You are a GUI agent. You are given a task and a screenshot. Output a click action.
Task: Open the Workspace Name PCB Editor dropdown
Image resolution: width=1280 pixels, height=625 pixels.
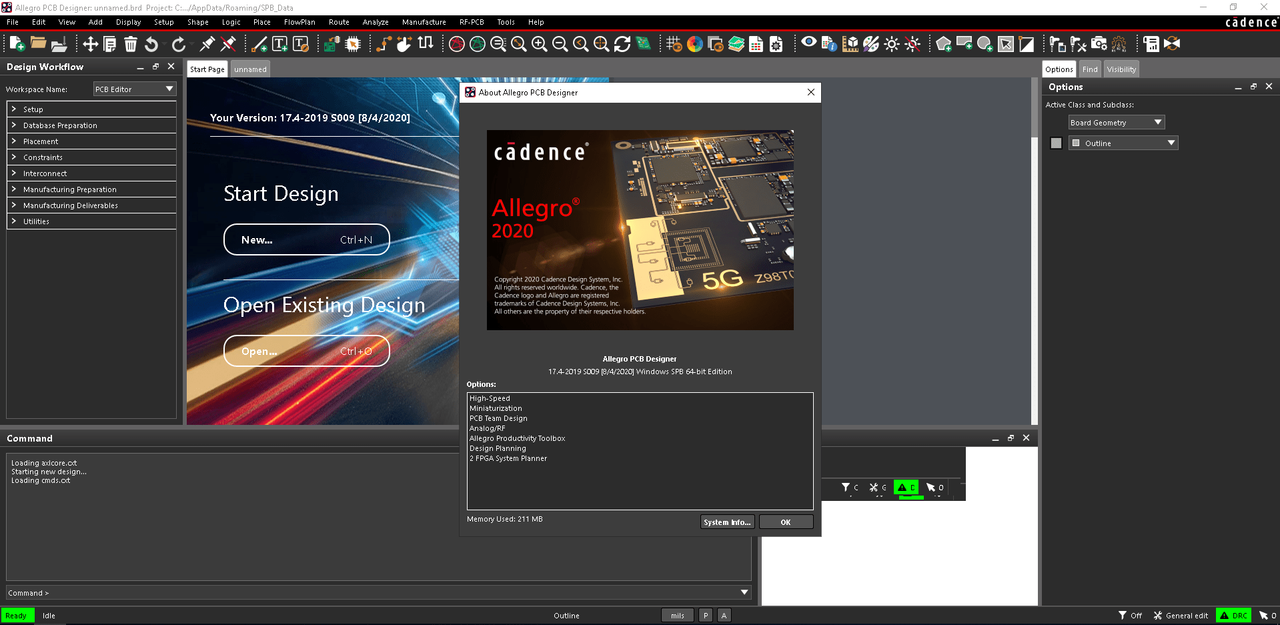click(x=134, y=89)
